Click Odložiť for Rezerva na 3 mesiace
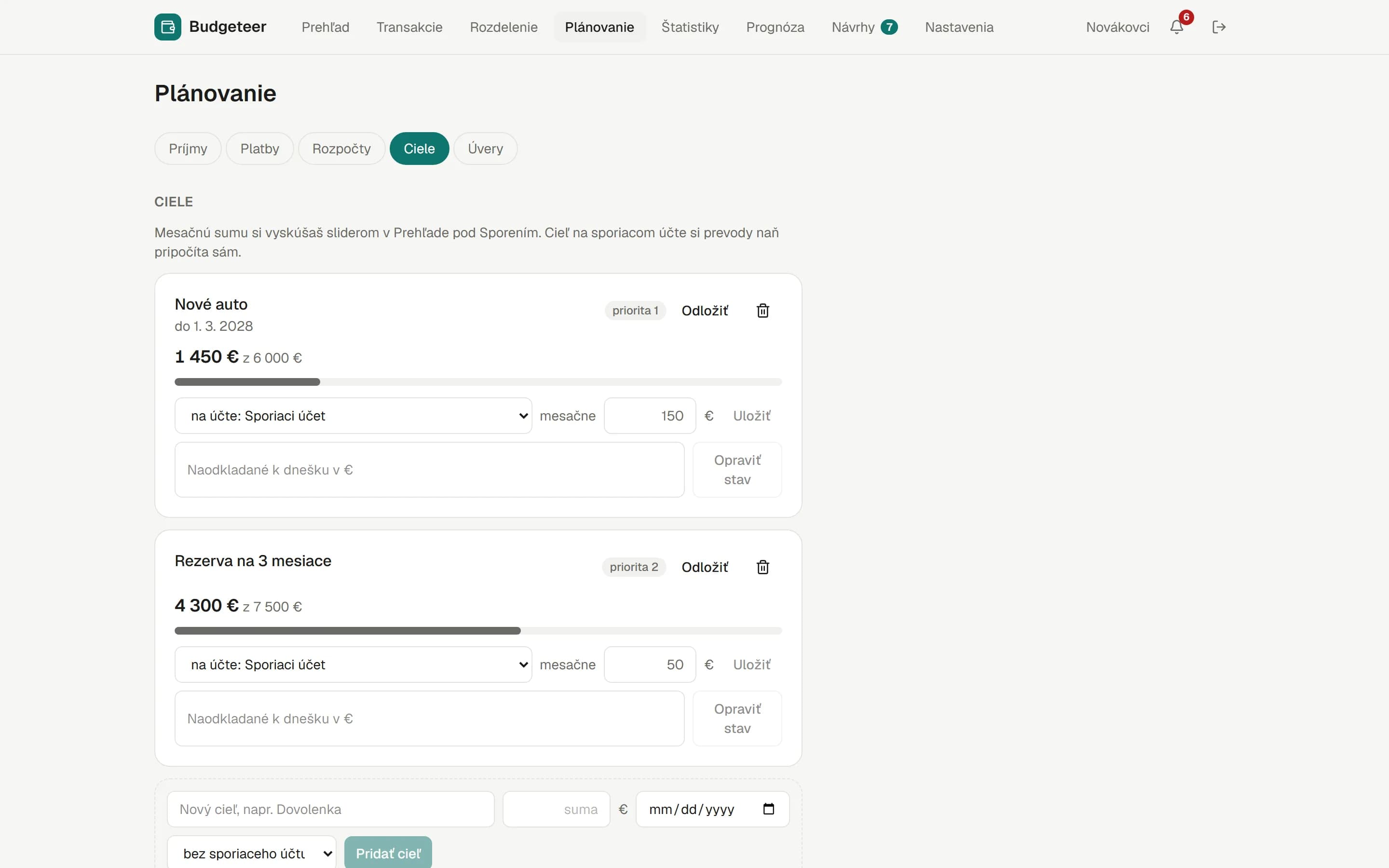 click(704, 567)
